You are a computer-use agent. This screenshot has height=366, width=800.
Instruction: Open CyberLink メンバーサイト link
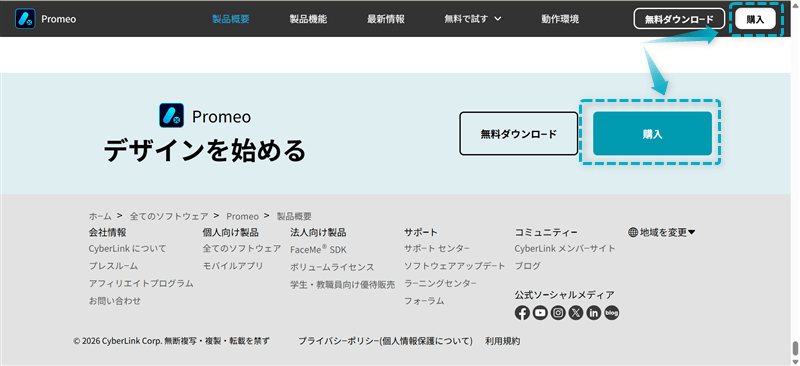(565, 249)
